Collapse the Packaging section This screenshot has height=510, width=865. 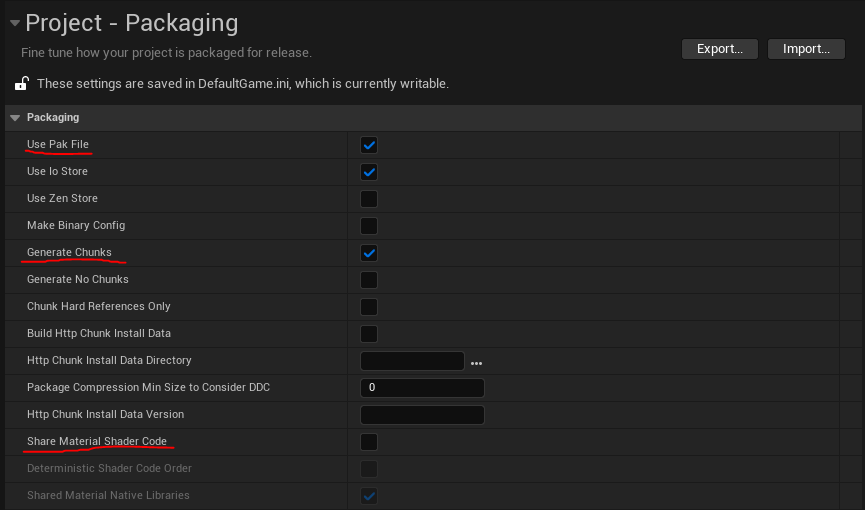point(15,118)
